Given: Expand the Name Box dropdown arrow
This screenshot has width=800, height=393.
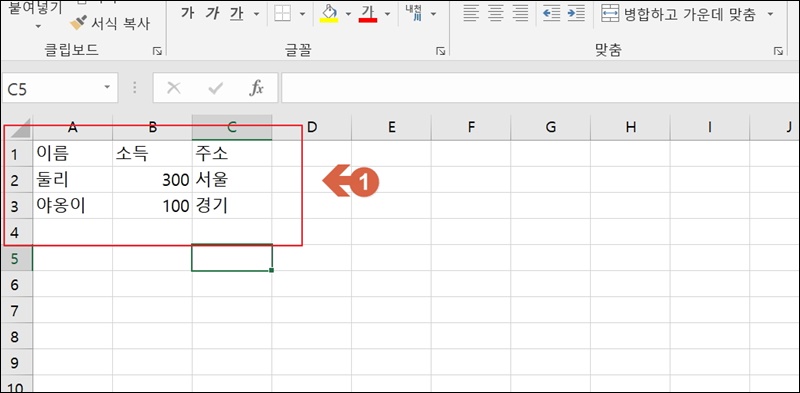Looking at the screenshot, I should [107, 87].
